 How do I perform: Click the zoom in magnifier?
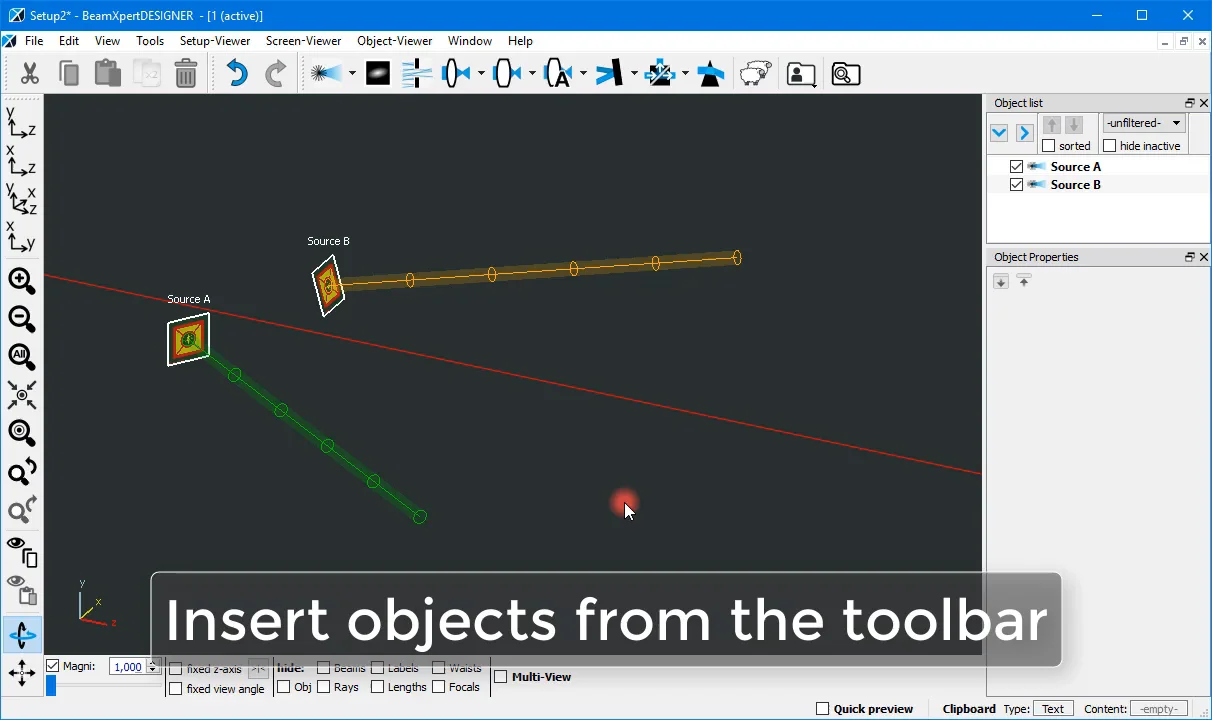[x=22, y=281]
